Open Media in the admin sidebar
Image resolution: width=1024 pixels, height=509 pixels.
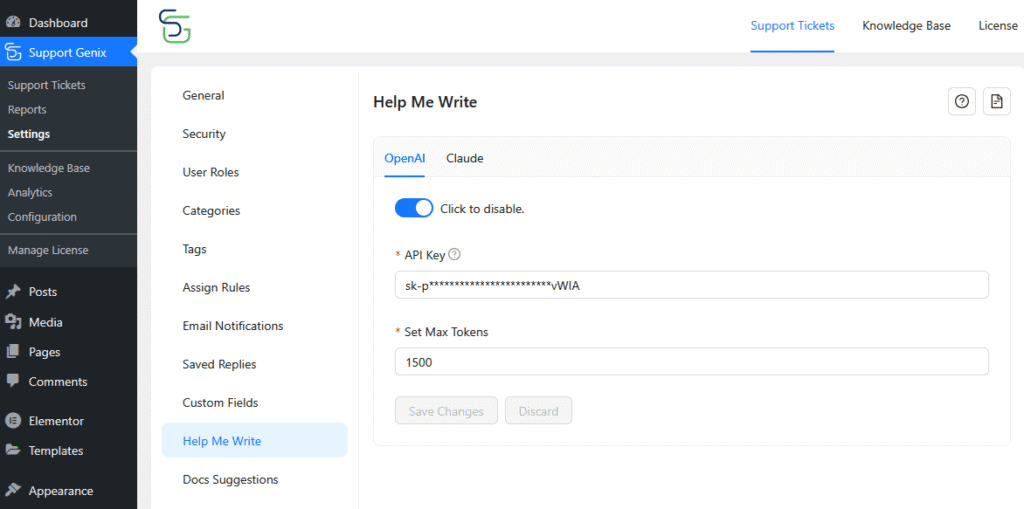(x=45, y=322)
